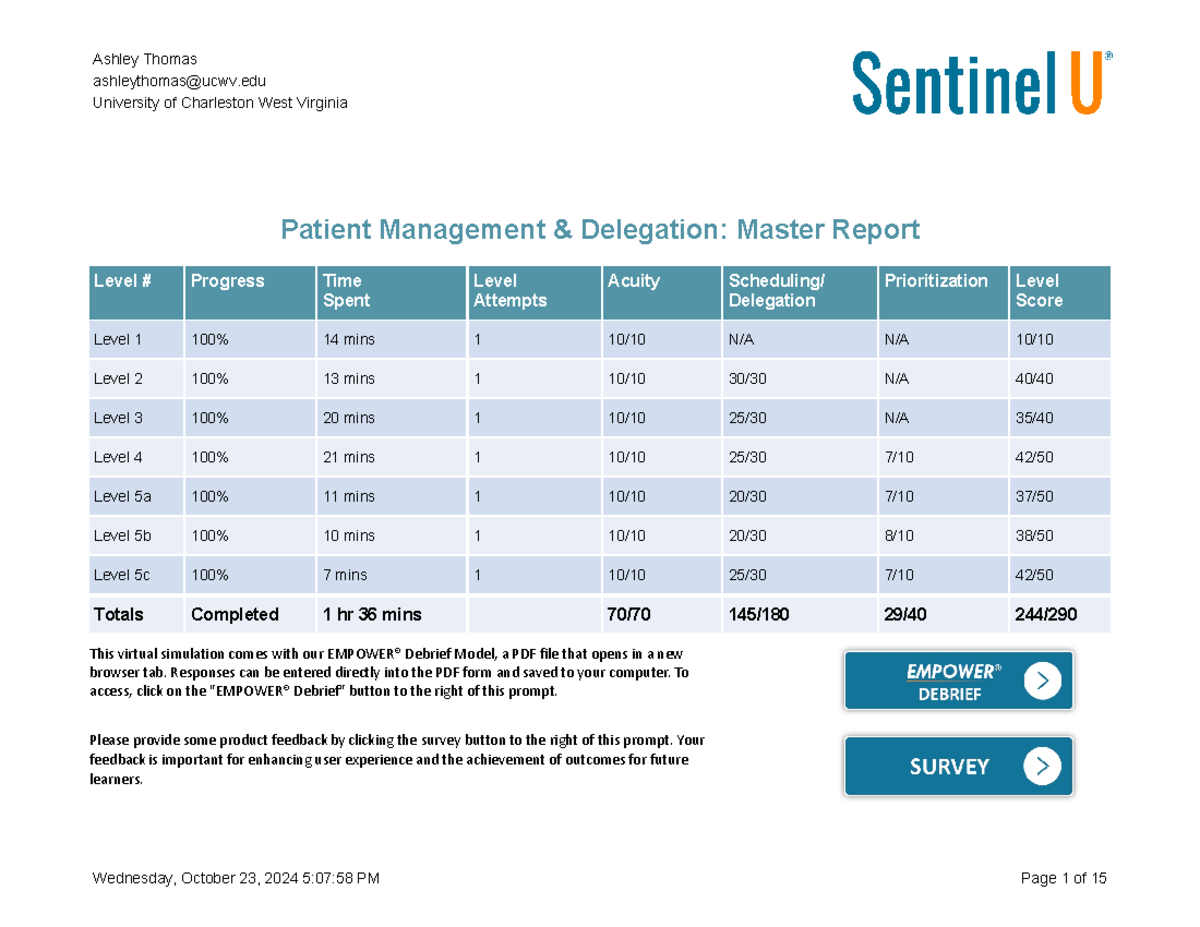Select the Acuity column header
Viewport: 1200px width, 927px height.
click(x=631, y=281)
